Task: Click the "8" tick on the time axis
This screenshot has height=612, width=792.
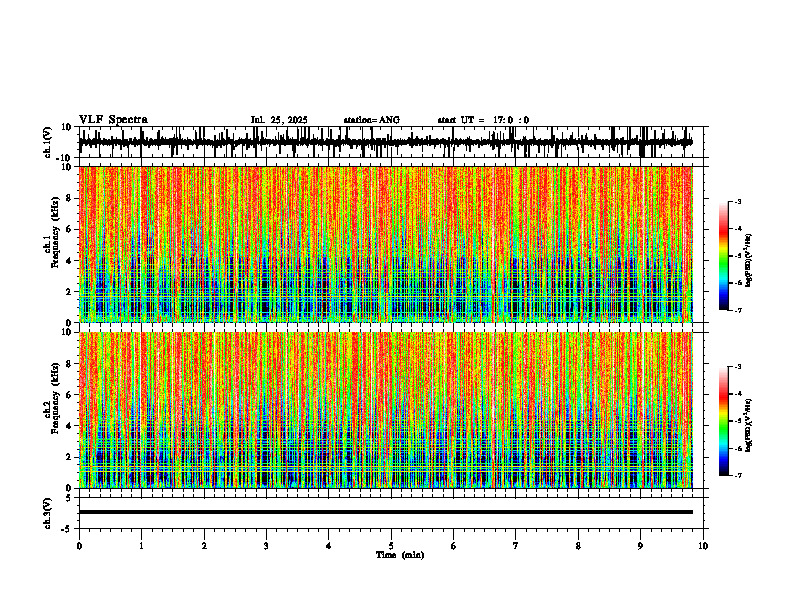Action: point(578,546)
